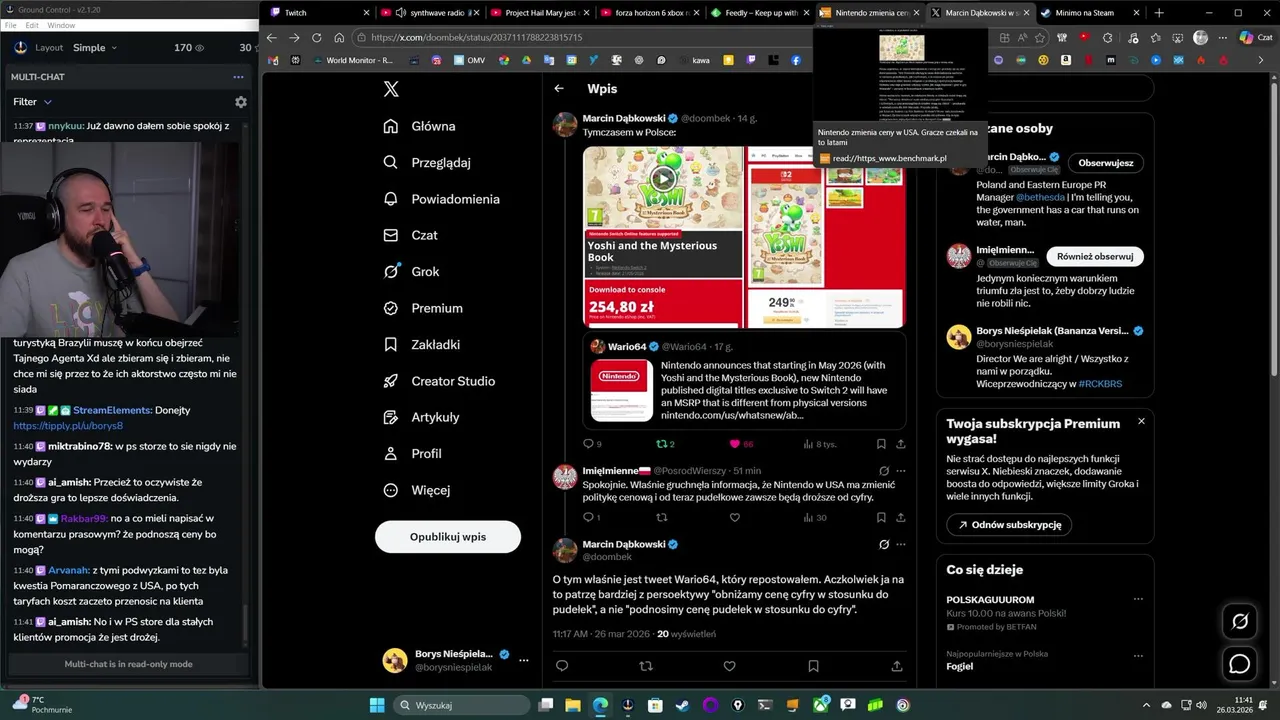Image resolution: width=1280 pixels, height=720 pixels.
Task: Open floating chat bubble button
Action: coord(1240,664)
